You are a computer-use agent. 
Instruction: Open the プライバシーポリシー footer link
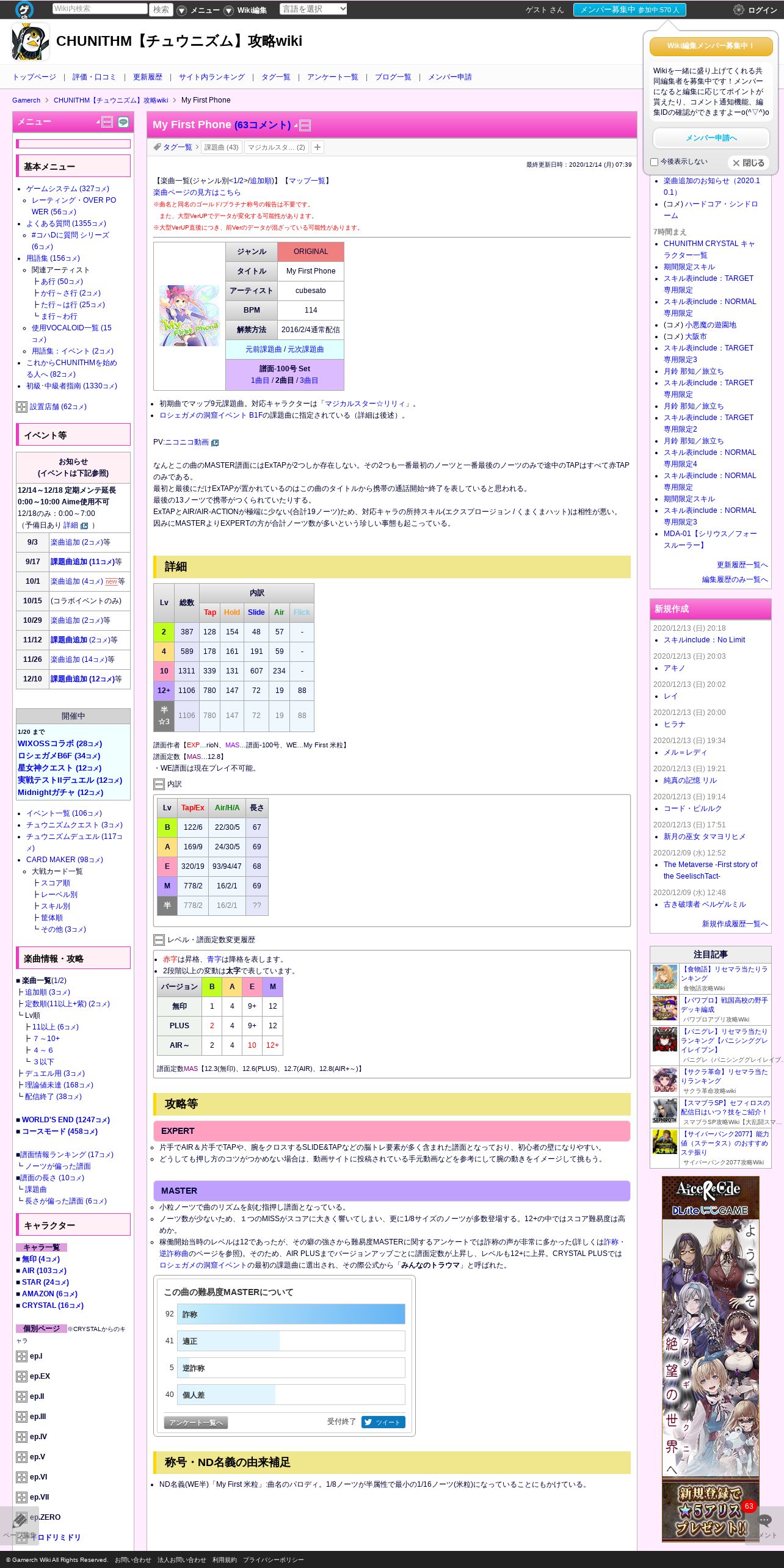273,1559
